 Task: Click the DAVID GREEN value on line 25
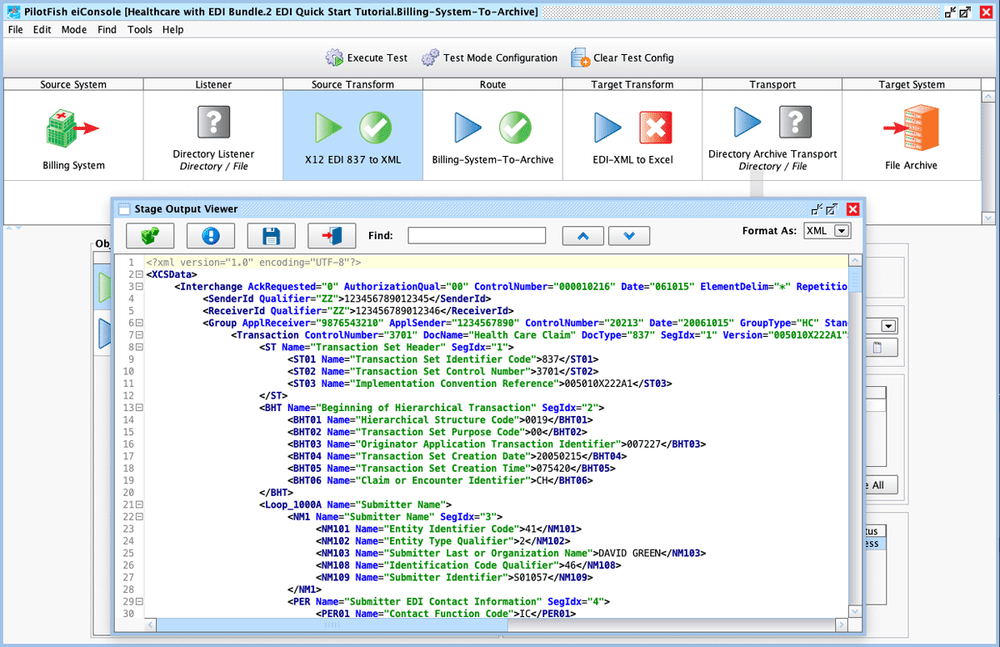pos(628,553)
